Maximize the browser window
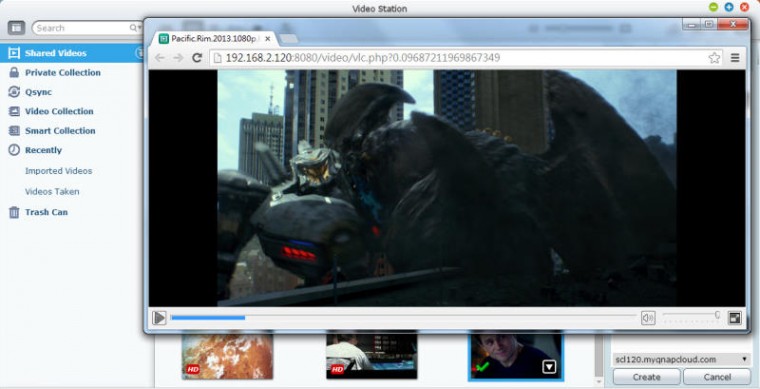The height and width of the screenshot is (389, 760). click(709, 24)
